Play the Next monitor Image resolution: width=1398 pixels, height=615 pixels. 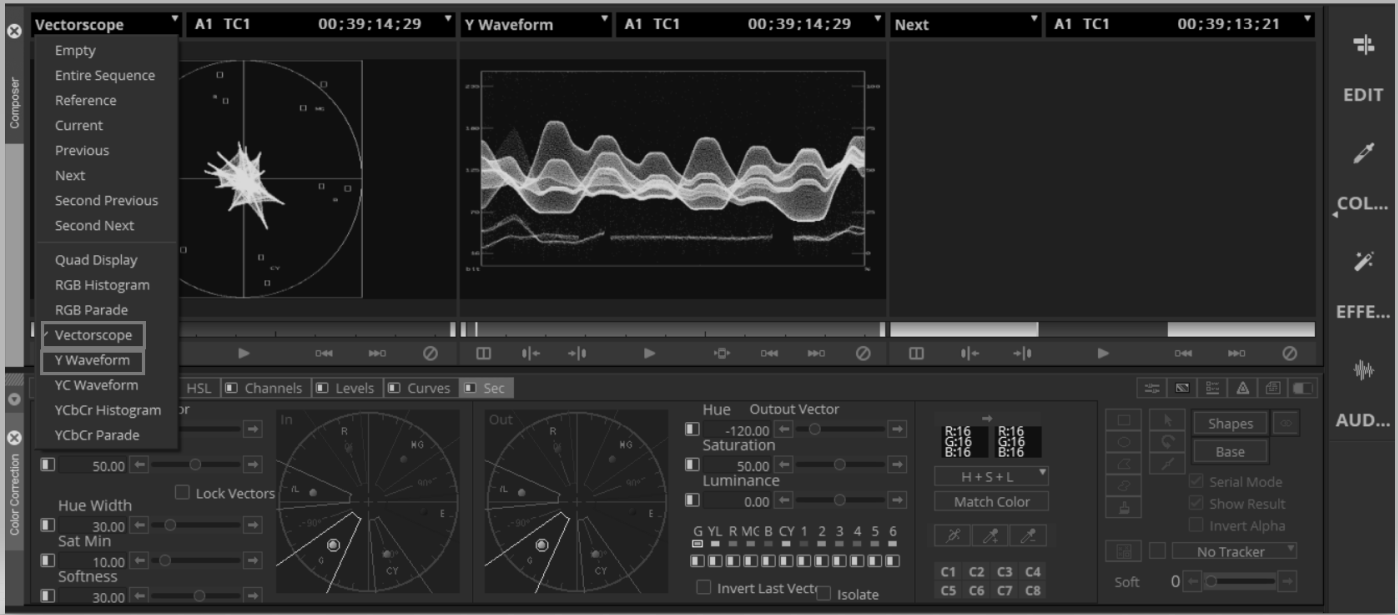[x=1103, y=353]
